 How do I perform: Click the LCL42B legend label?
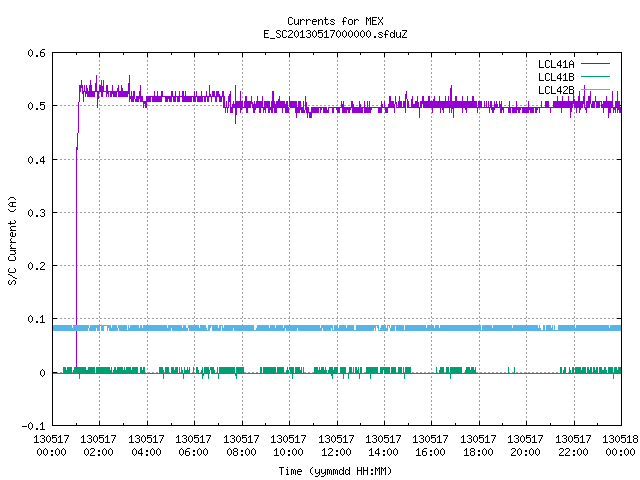pos(556,90)
